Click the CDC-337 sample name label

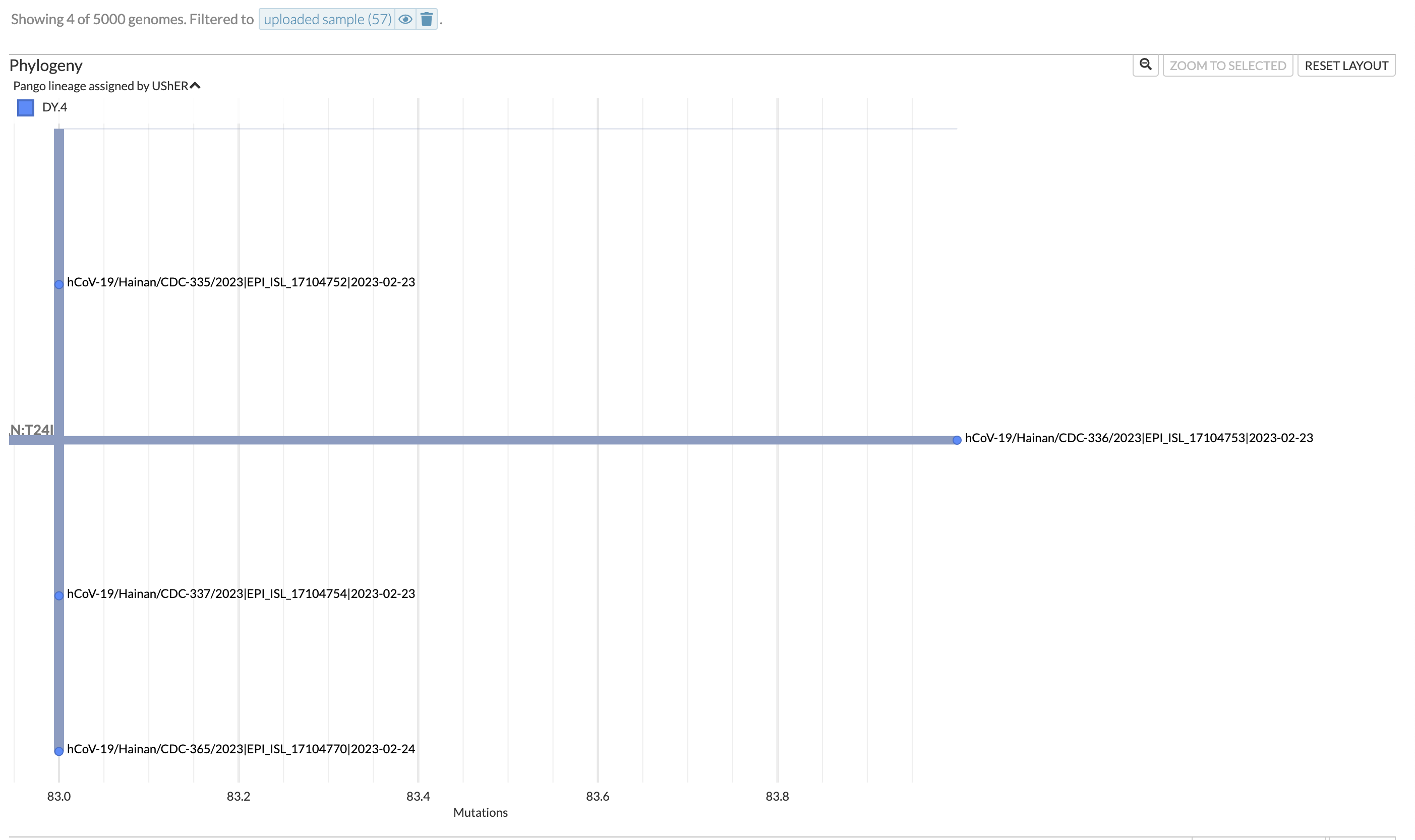tap(241, 593)
